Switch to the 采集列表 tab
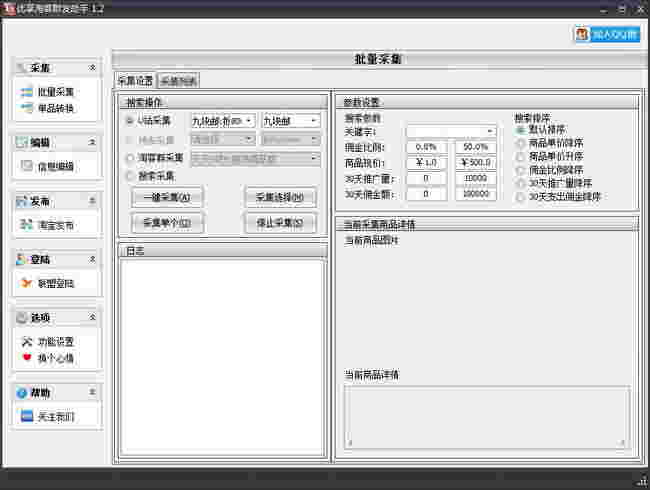Image resolution: width=650 pixels, height=490 pixels. [179, 81]
